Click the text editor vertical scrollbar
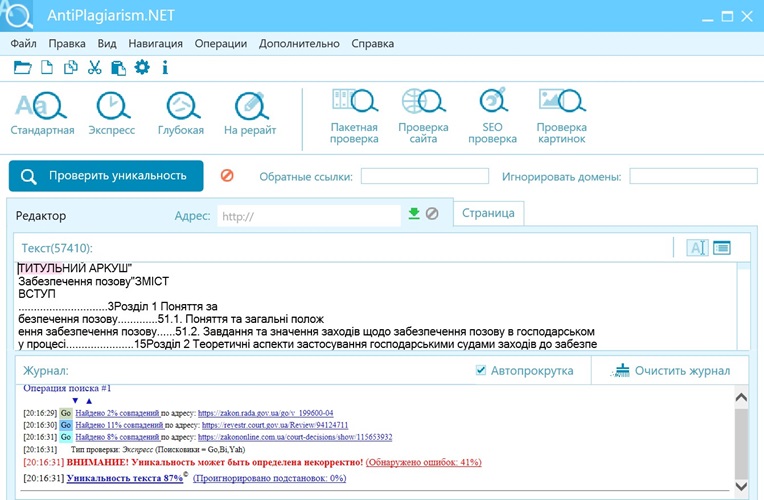 (744, 306)
